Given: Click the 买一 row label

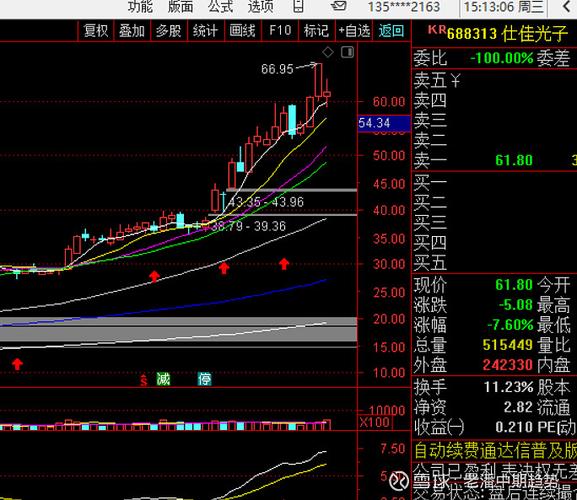Looking at the screenshot, I should pyautogui.click(x=430, y=183).
